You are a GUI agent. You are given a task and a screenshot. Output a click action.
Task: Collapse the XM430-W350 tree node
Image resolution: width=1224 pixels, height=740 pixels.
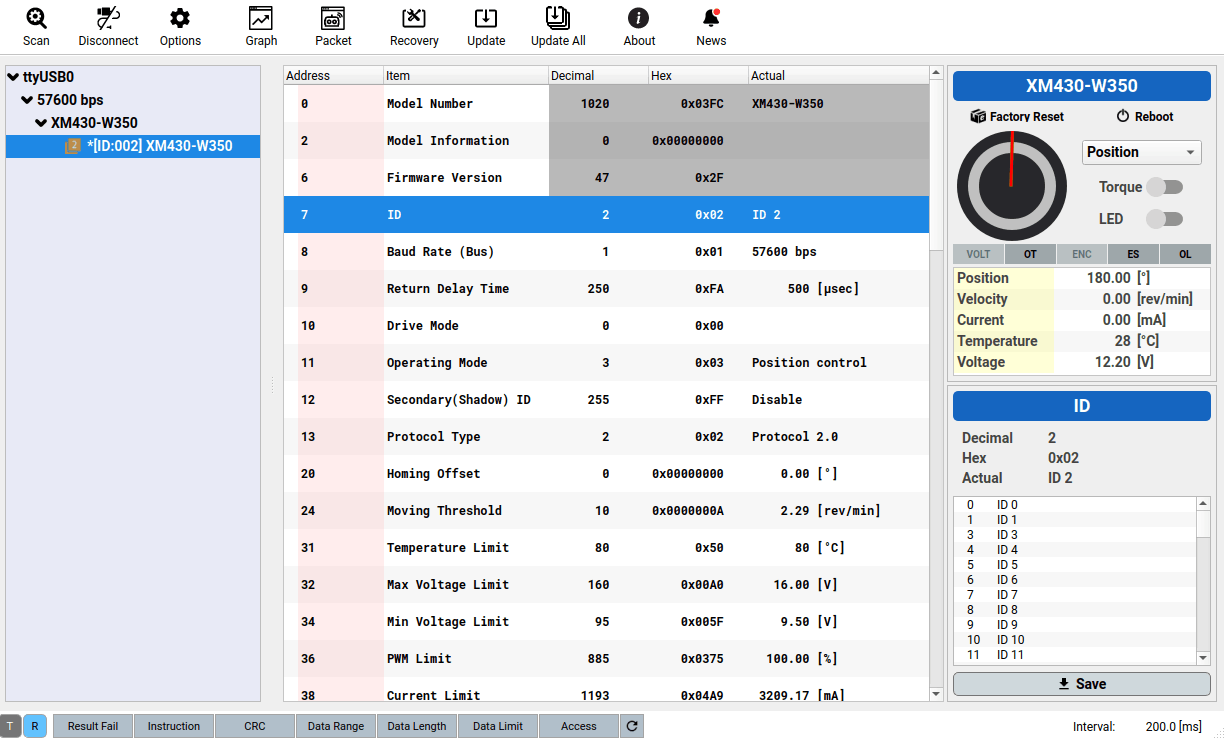[x=41, y=123]
